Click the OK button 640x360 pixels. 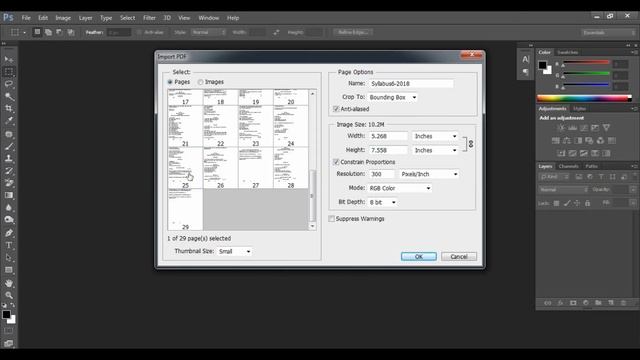[419, 256]
